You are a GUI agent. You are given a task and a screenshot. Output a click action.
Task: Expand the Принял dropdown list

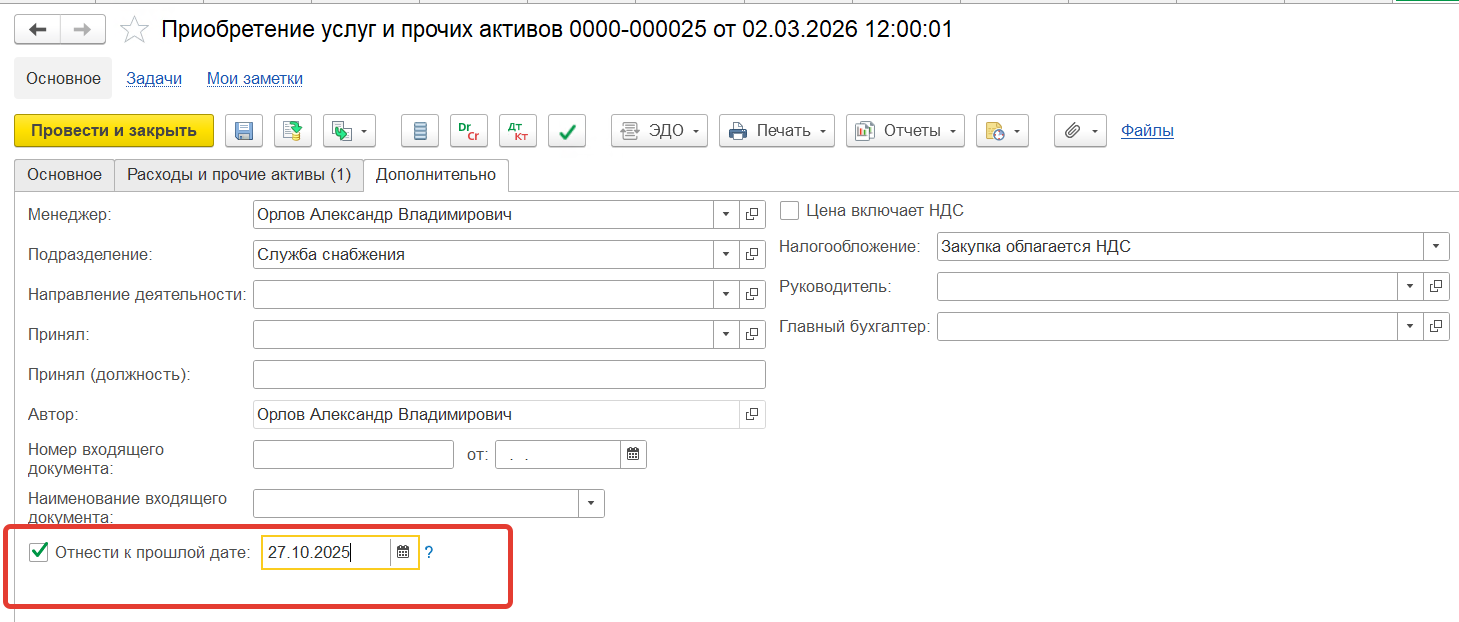[726, 334]
